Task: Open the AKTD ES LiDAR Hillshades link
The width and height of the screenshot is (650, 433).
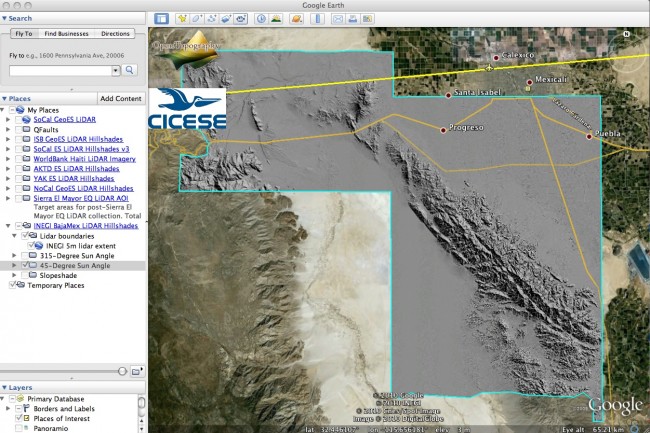Action: coord(76,169)
